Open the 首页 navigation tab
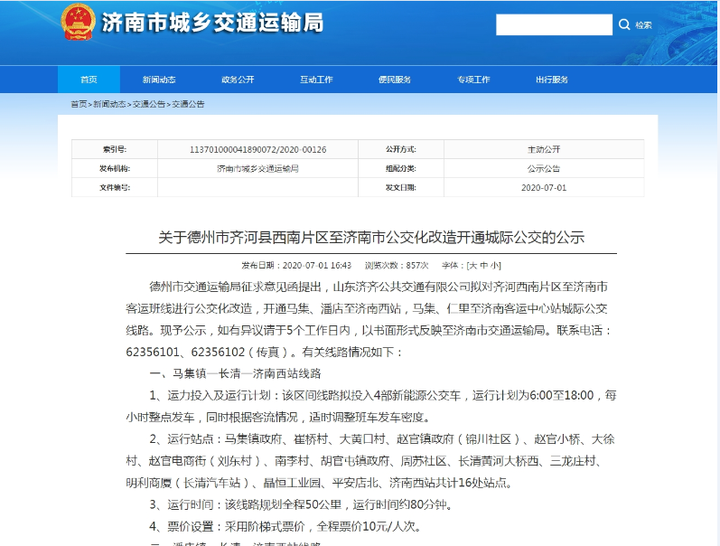 pyautogui.click(x=89, y=79)
